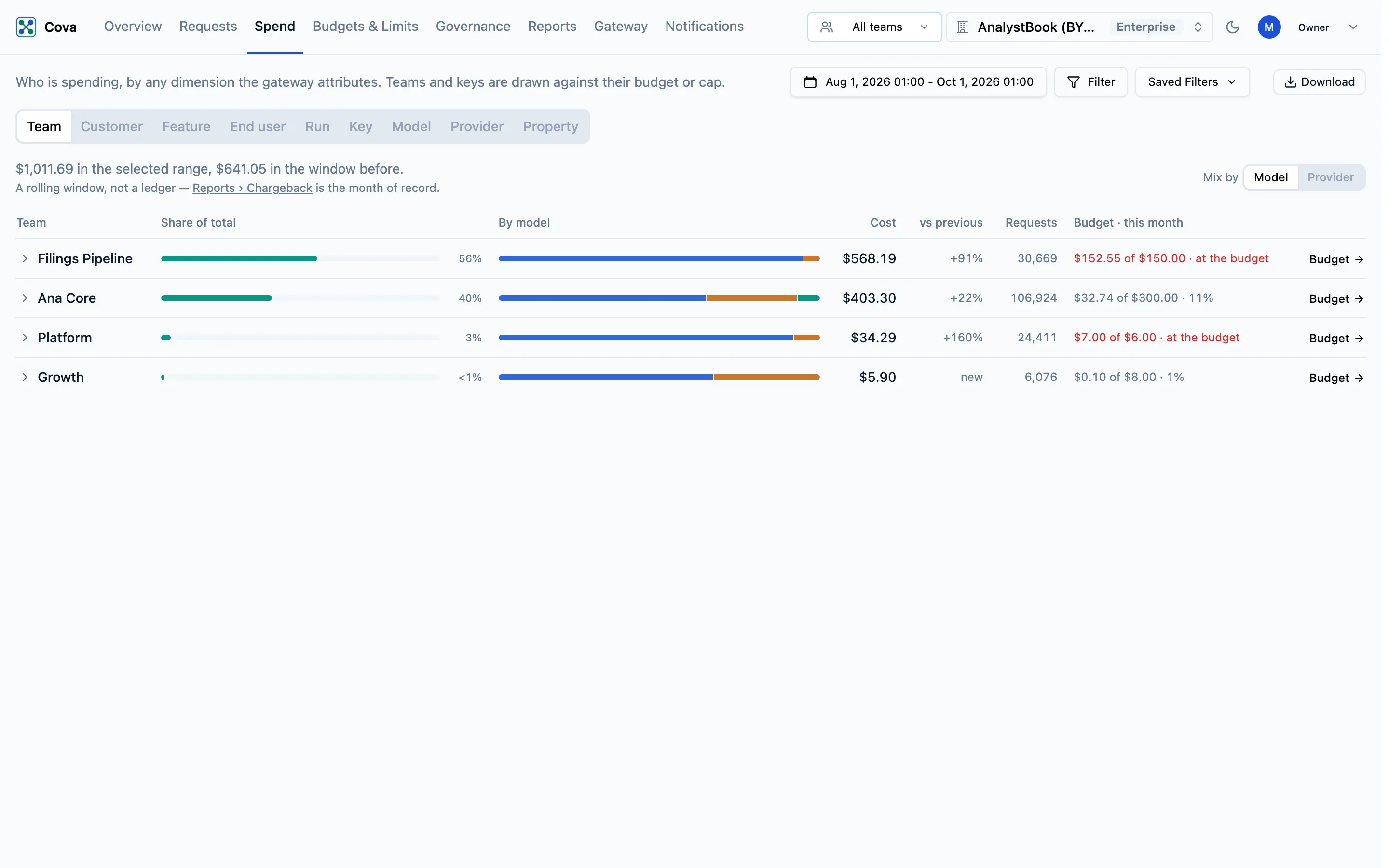Click the Download button
This screenshot has width=1389, height=868.
click(1319, 82)
